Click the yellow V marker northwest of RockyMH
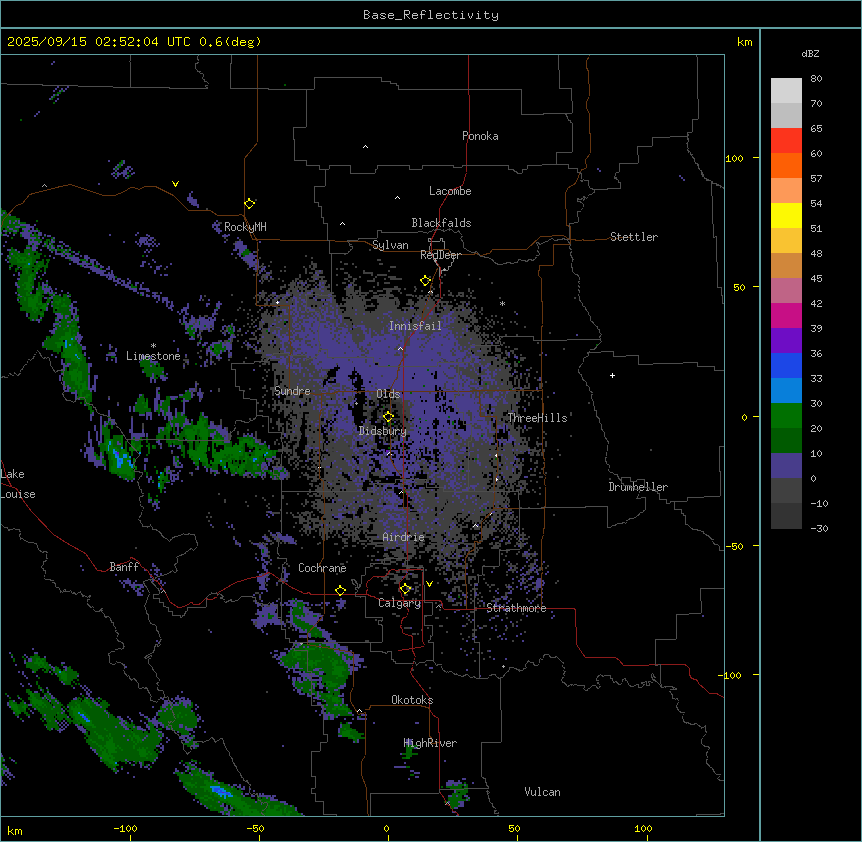This screenshot has height=842, width=862. tap(175, 184)
